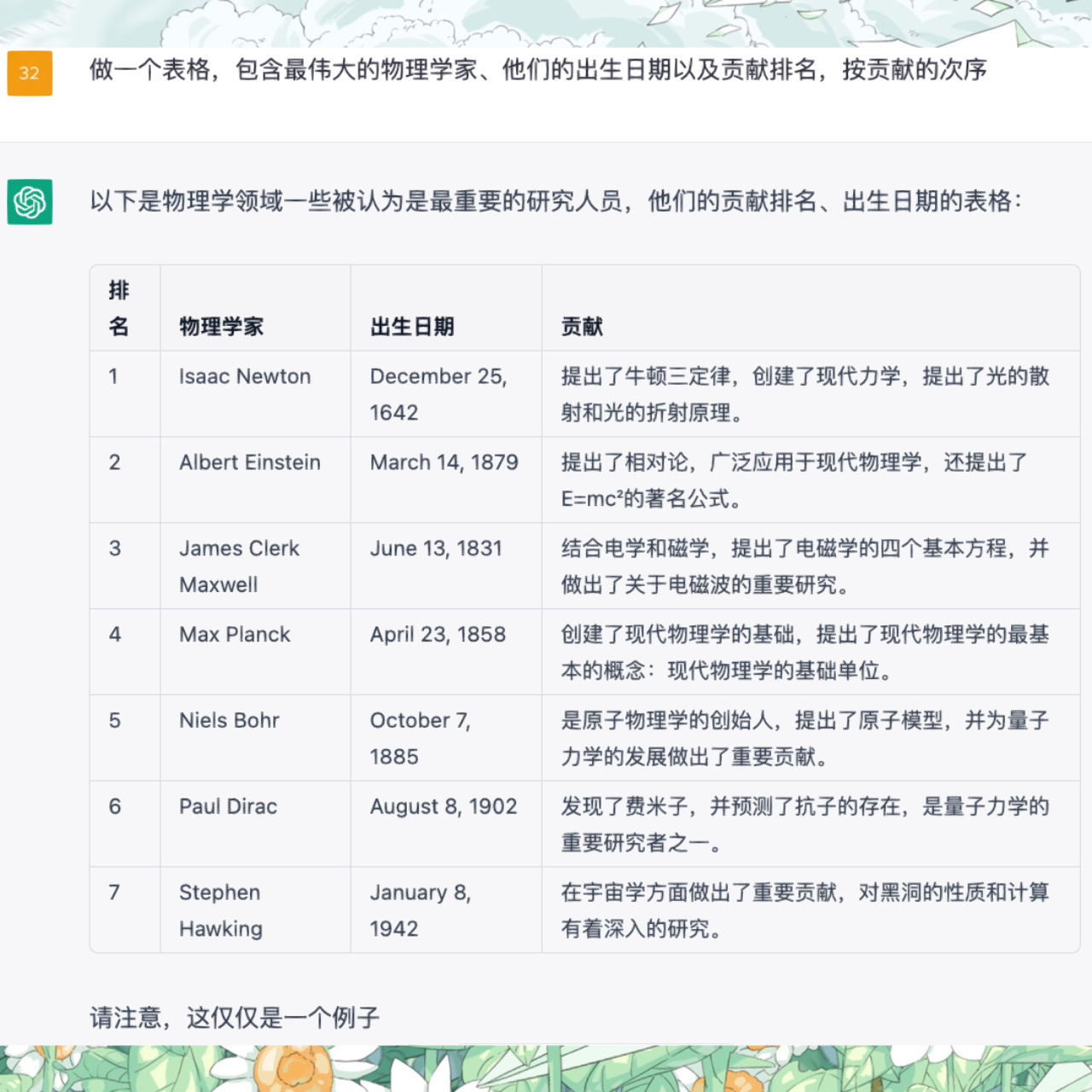Click the Niels Bohr name cell
Screen dimensions: 1092x1092
coord(229,721)
